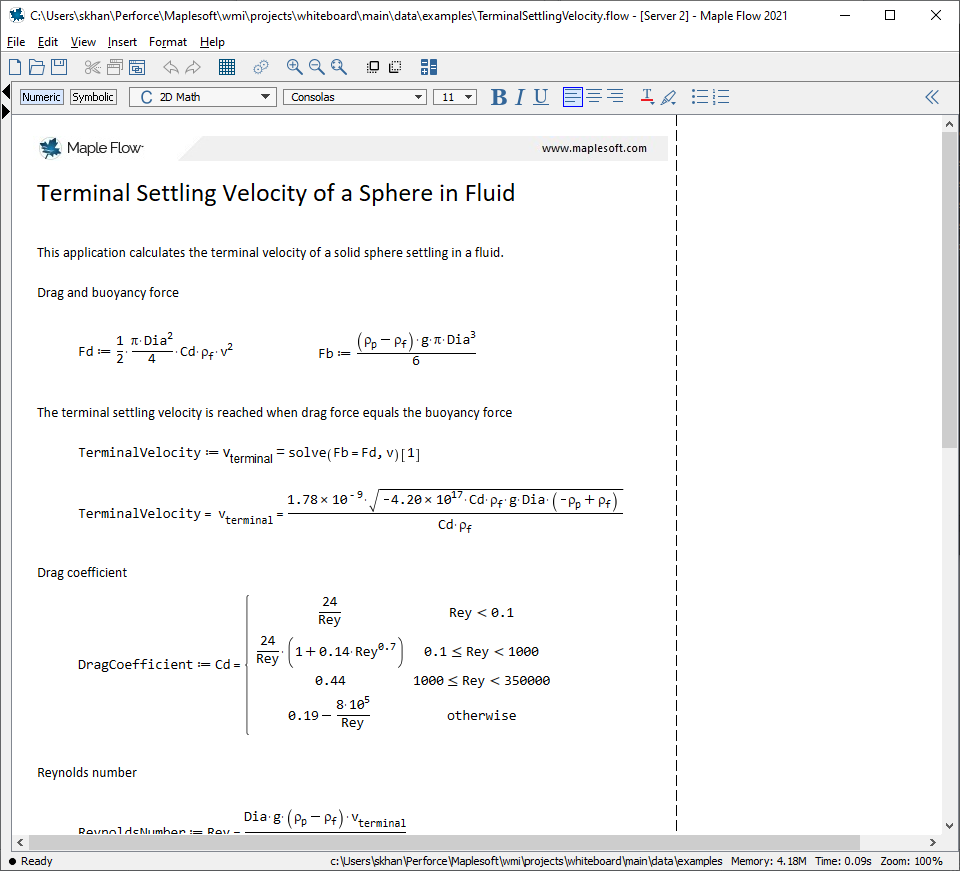Toggle bold text formatting
Viewport: 960px width, 871px height.
coord(499,97)
